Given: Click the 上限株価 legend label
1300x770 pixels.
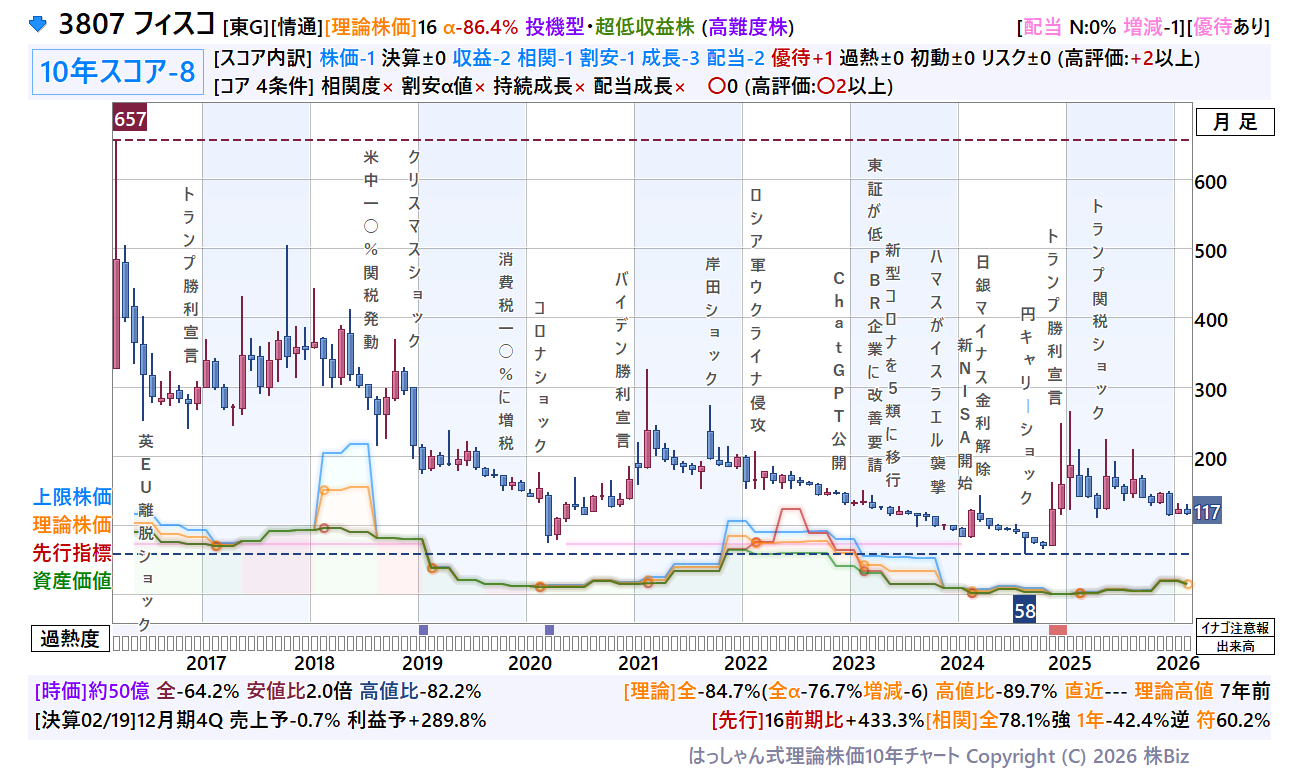Looking at the screenshot, I should click(72, 497).
